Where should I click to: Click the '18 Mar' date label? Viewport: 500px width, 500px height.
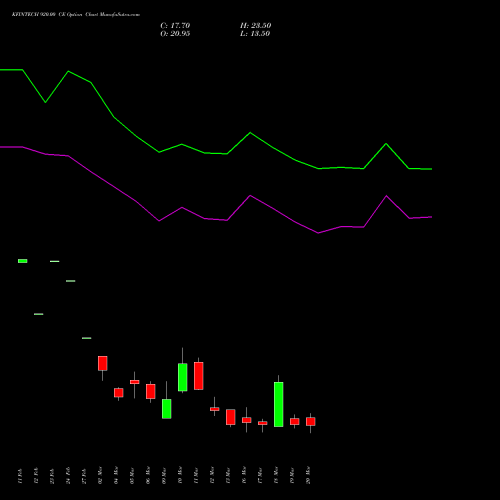[x=276, y=476]
